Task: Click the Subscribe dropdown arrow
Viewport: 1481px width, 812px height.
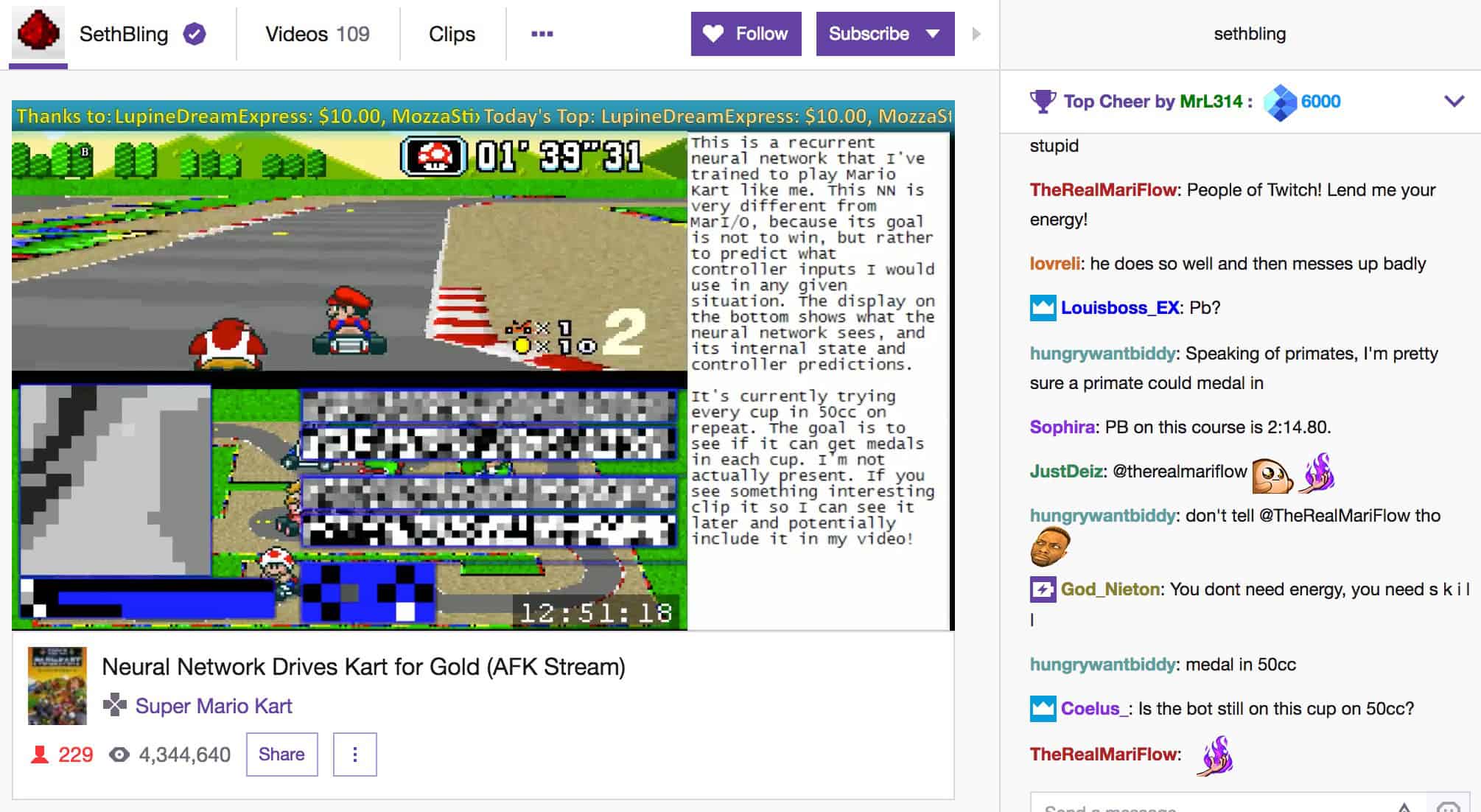Action: tap(935, 34)
